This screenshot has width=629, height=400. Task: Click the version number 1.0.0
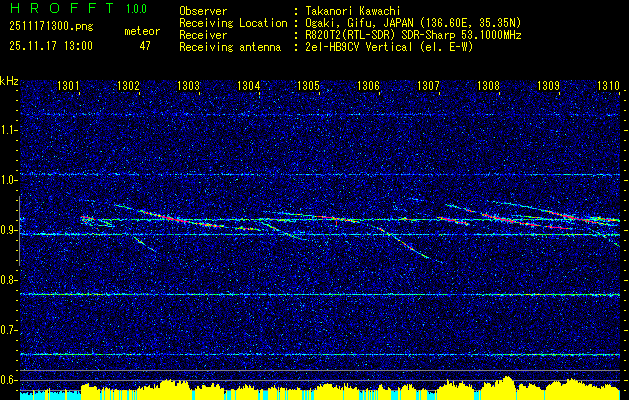tap(136, 9)
